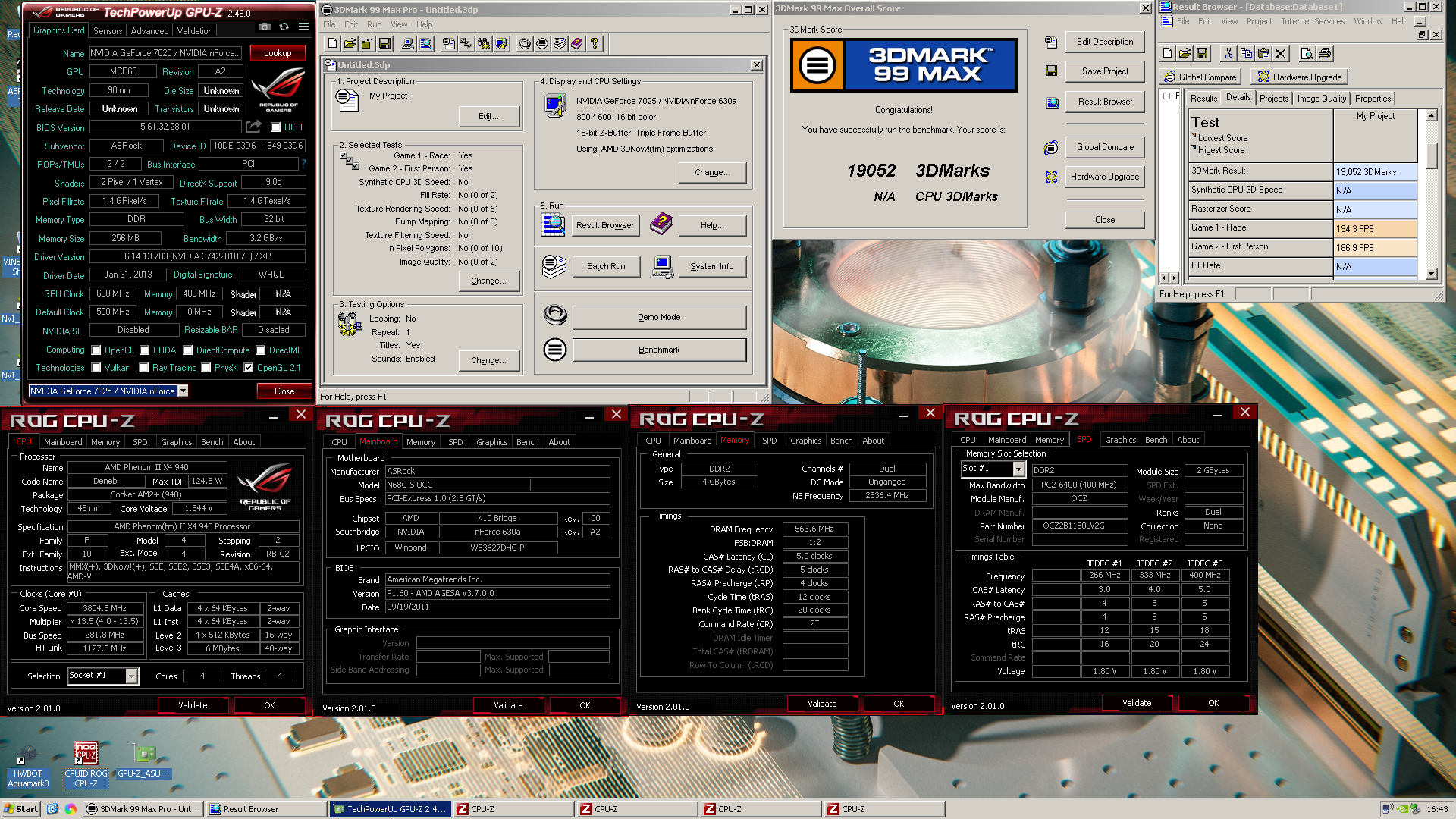Click Benchmark round icon in 3DMark toolbar
The width and height of the screenshot is (1456, 819).
pos(542,44)
